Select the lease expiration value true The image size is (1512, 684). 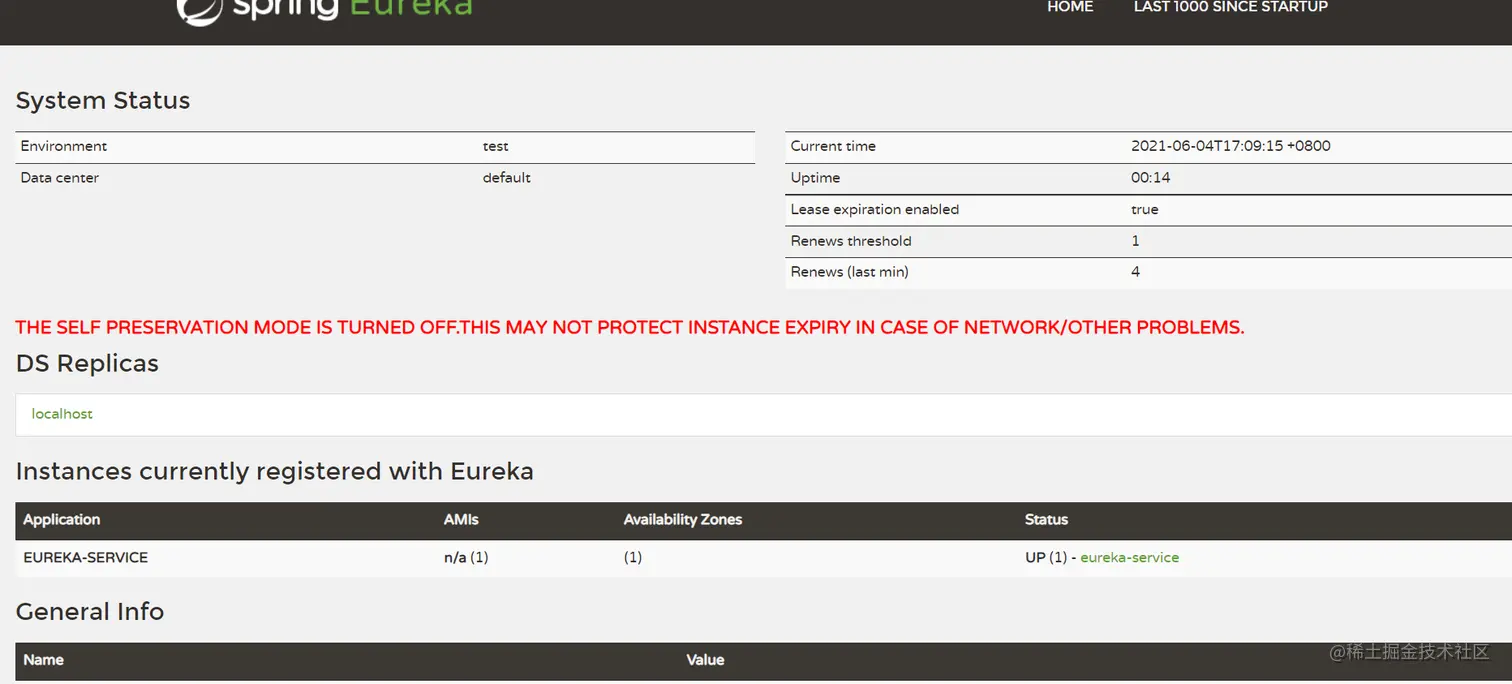coord(1145,210)
